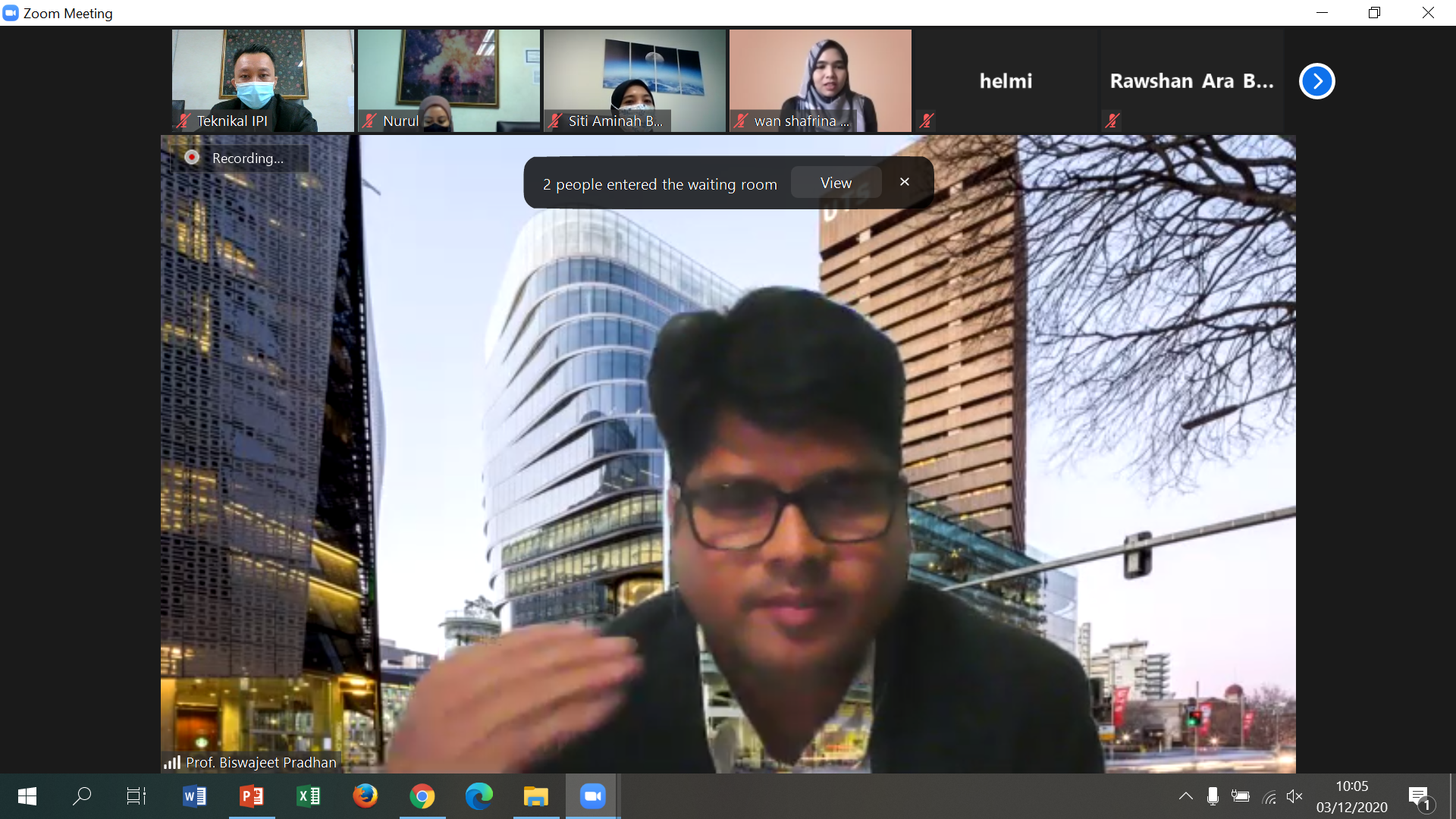Dismiss the waiting room notification
The width and height of the screenshot is (1456, 819).
point(904,182)
